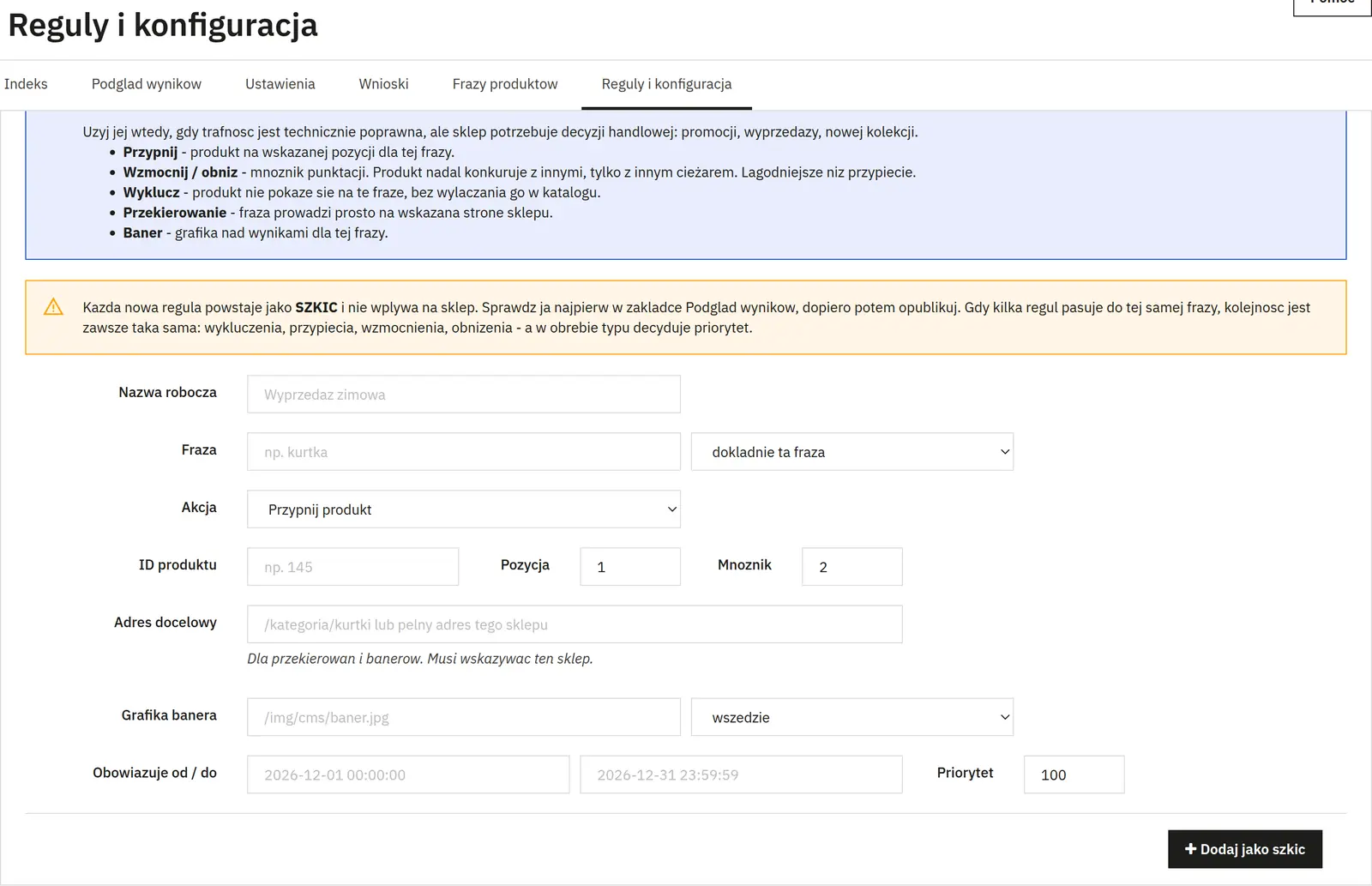Open the phrase match type dropdown
The image size is (1372, 886).
tap(852, 452)
